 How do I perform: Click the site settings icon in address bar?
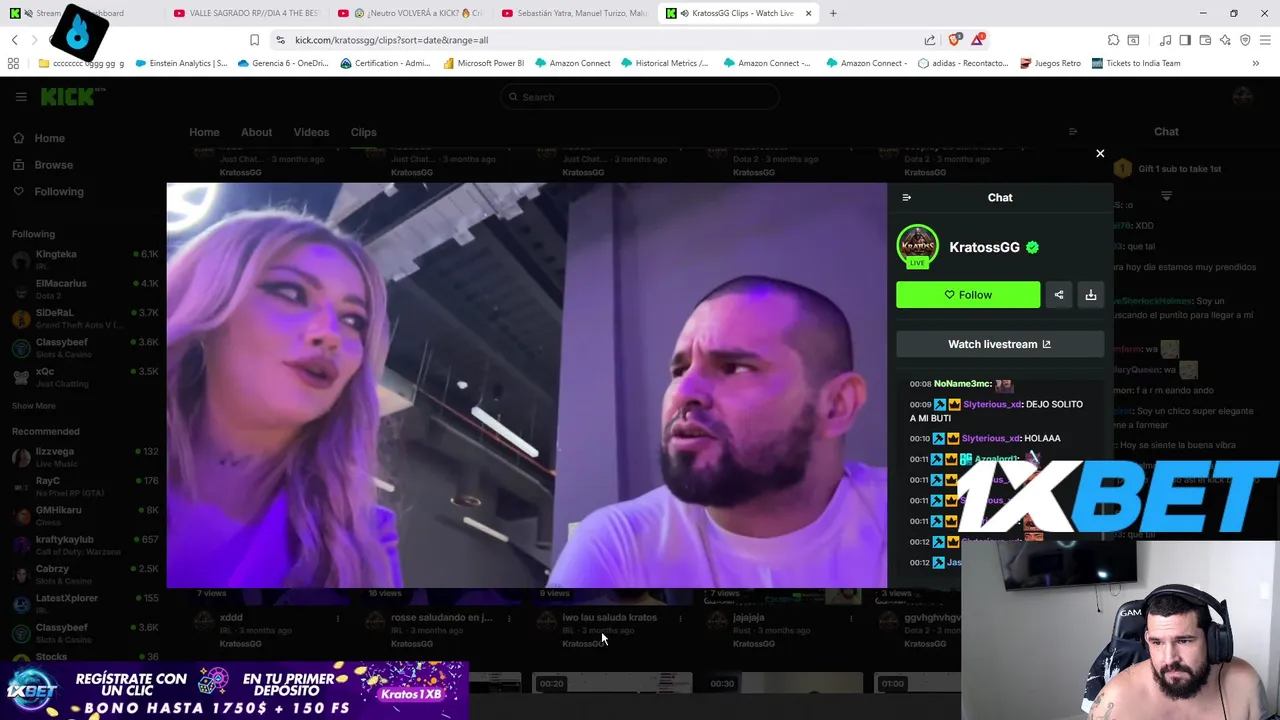(280, 40)
